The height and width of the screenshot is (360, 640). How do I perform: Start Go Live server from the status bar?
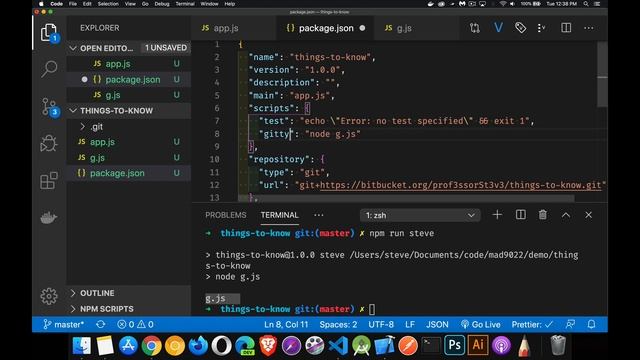(x=480, y=324)
